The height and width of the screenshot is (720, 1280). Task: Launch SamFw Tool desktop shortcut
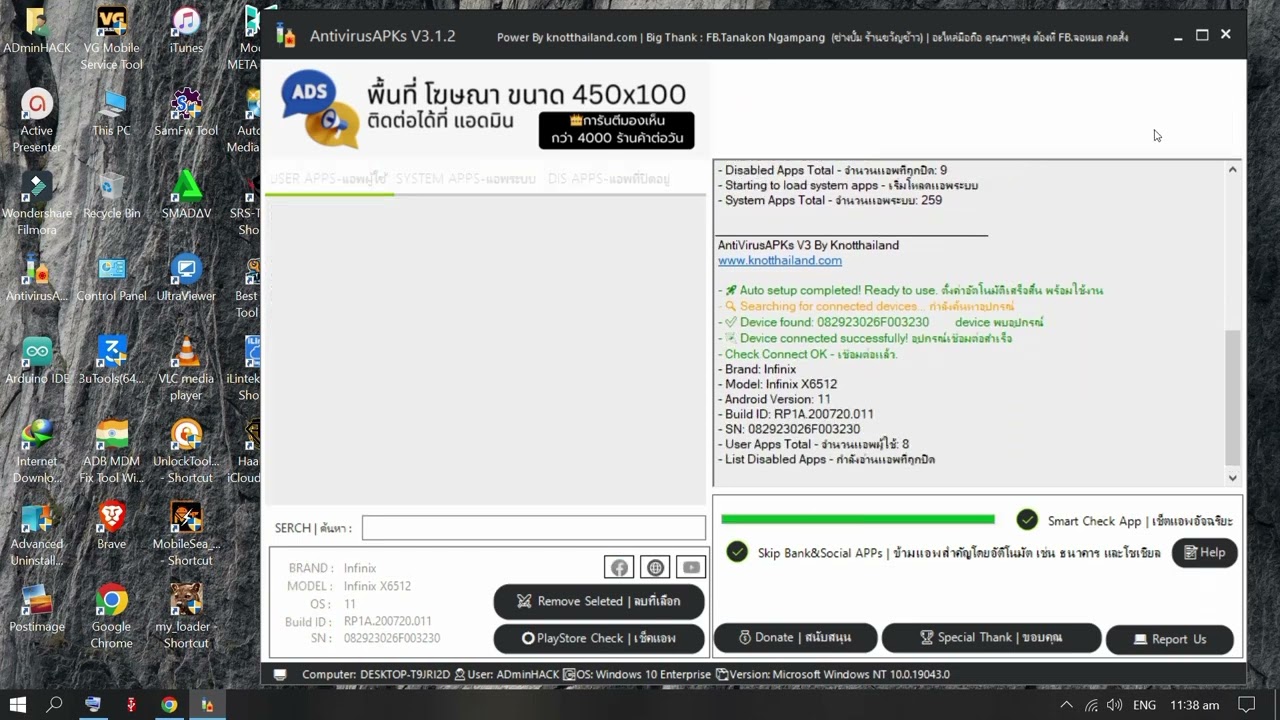click(x=186, y=114)
